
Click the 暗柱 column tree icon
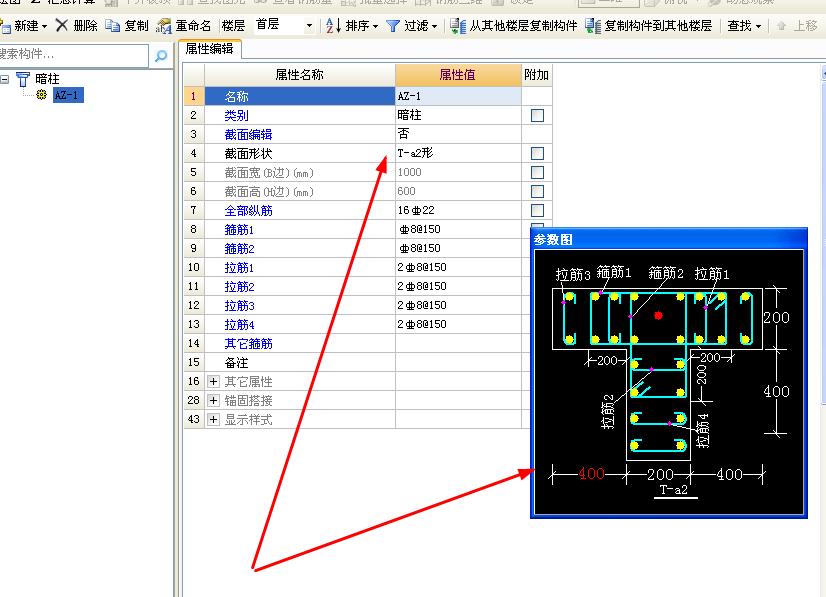[23, 79]
